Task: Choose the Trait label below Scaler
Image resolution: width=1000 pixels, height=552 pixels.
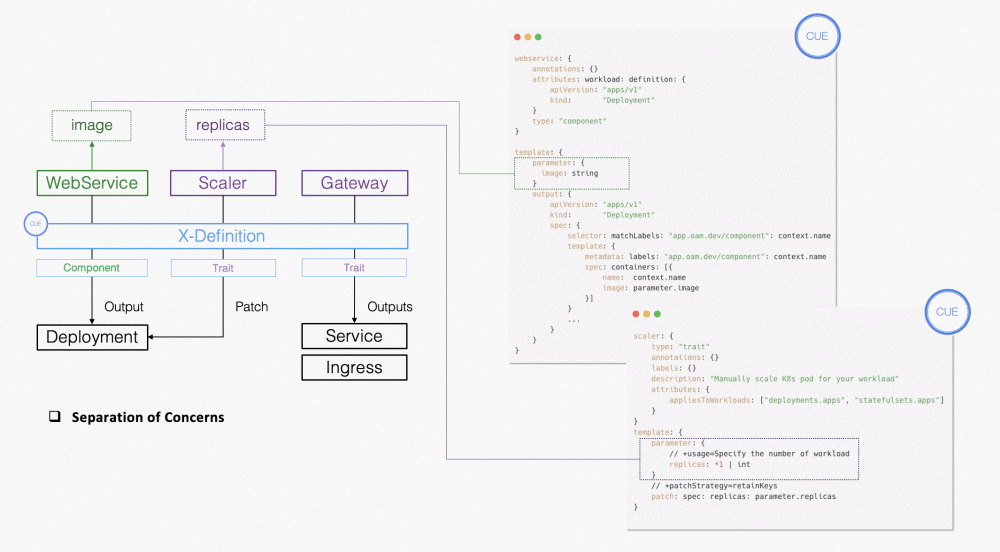Action: pos(222,268)
